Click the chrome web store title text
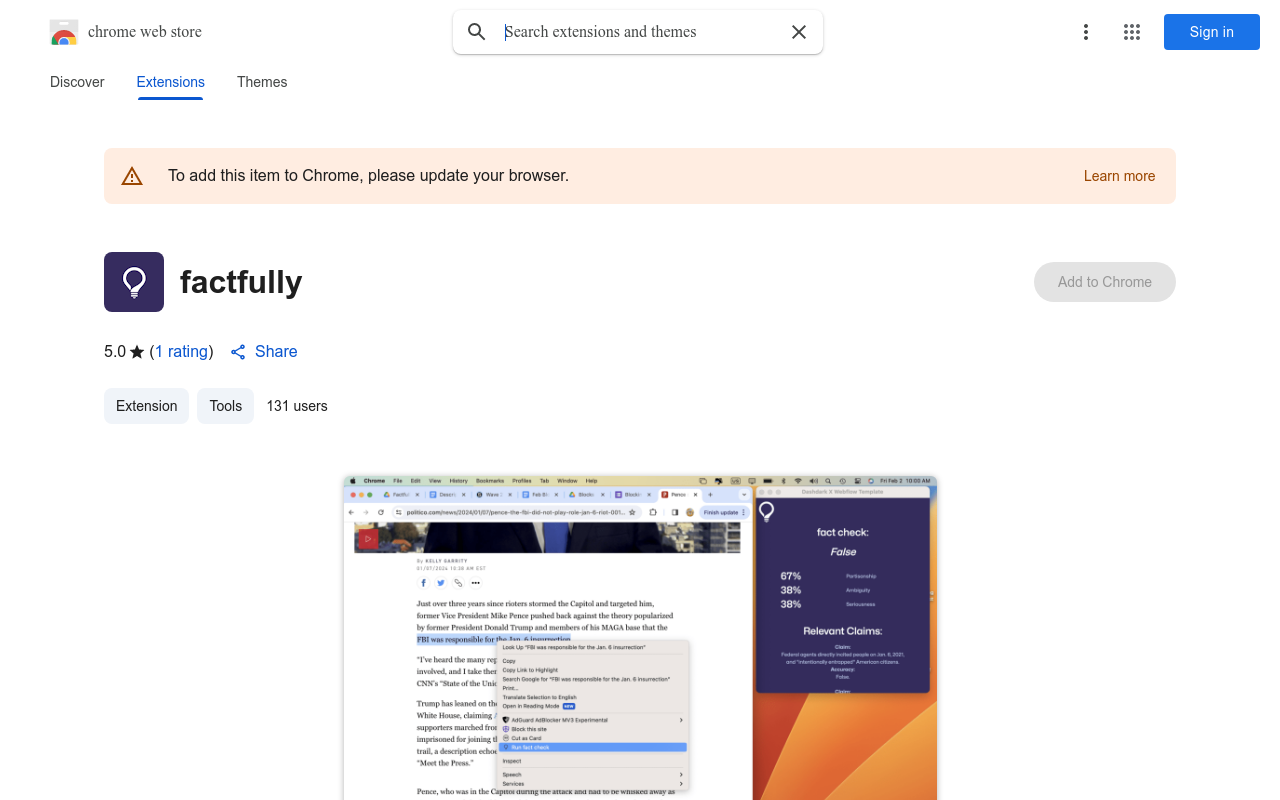 [145, 32]
